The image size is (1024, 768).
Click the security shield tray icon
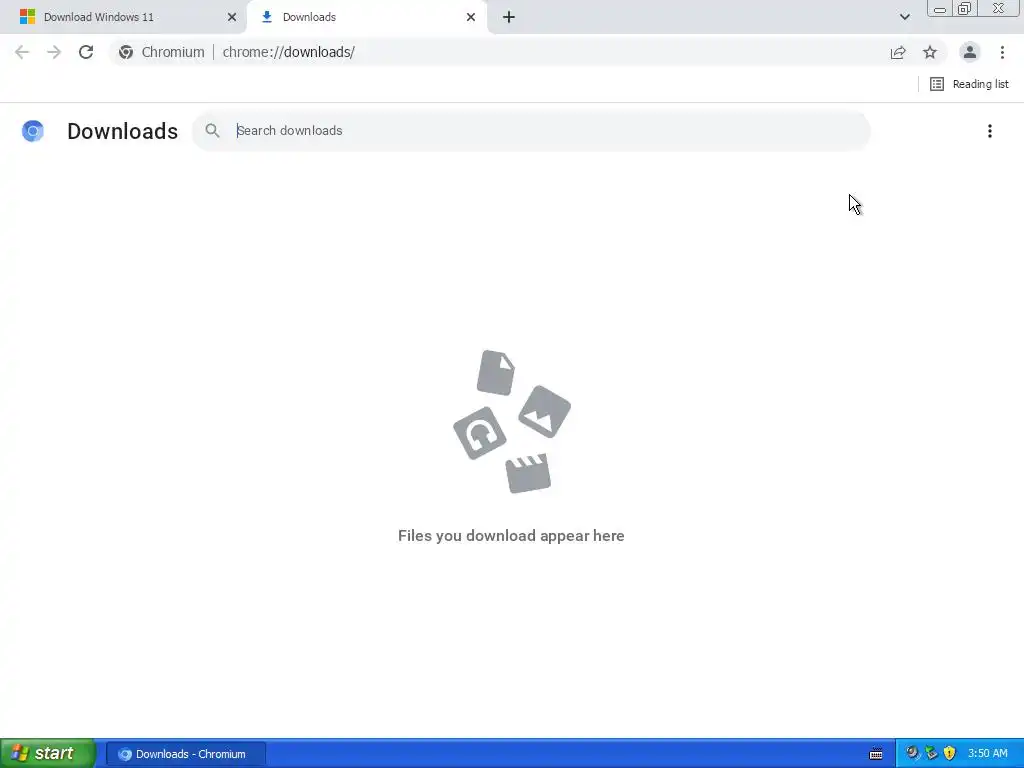click(950, 753)
